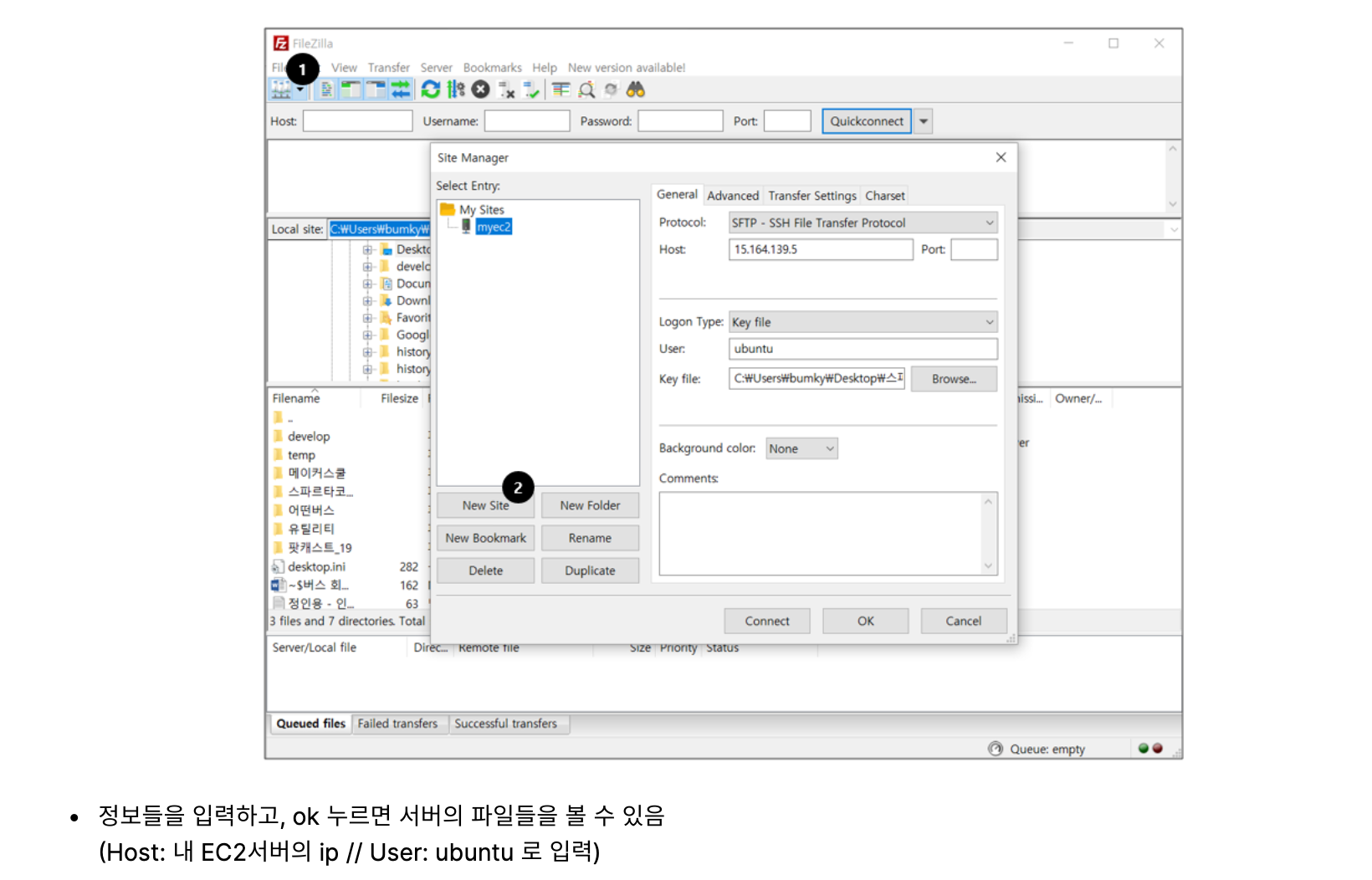Expand the Desktop folder in local tree
The width and height of the screenshot is (1372, 880).
click(x=367, y=249)
